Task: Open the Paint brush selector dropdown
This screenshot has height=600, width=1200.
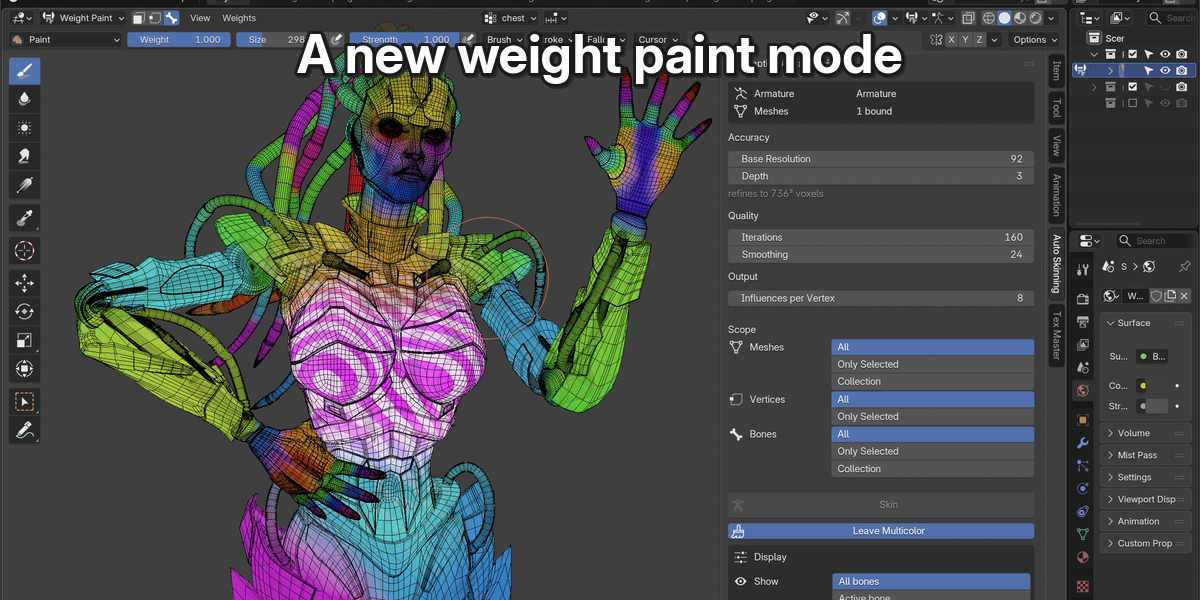Action: point(65,40)
